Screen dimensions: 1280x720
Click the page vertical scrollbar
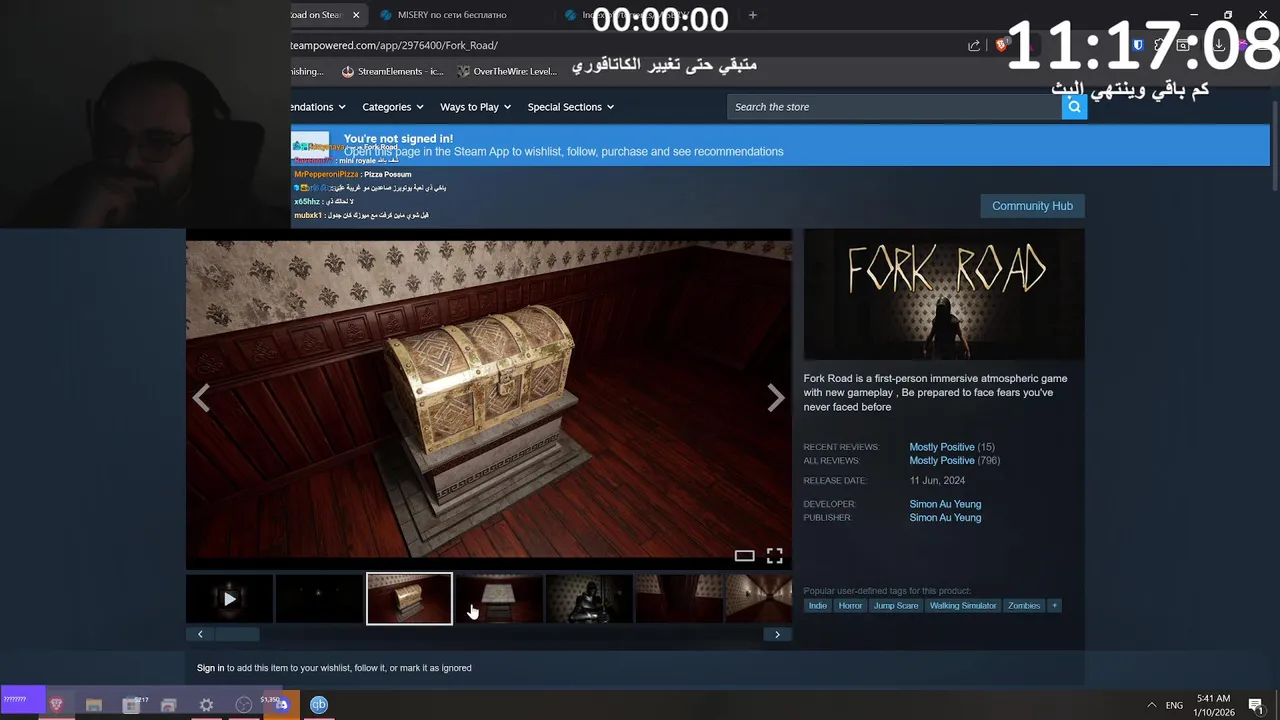tap(1274, 145)
